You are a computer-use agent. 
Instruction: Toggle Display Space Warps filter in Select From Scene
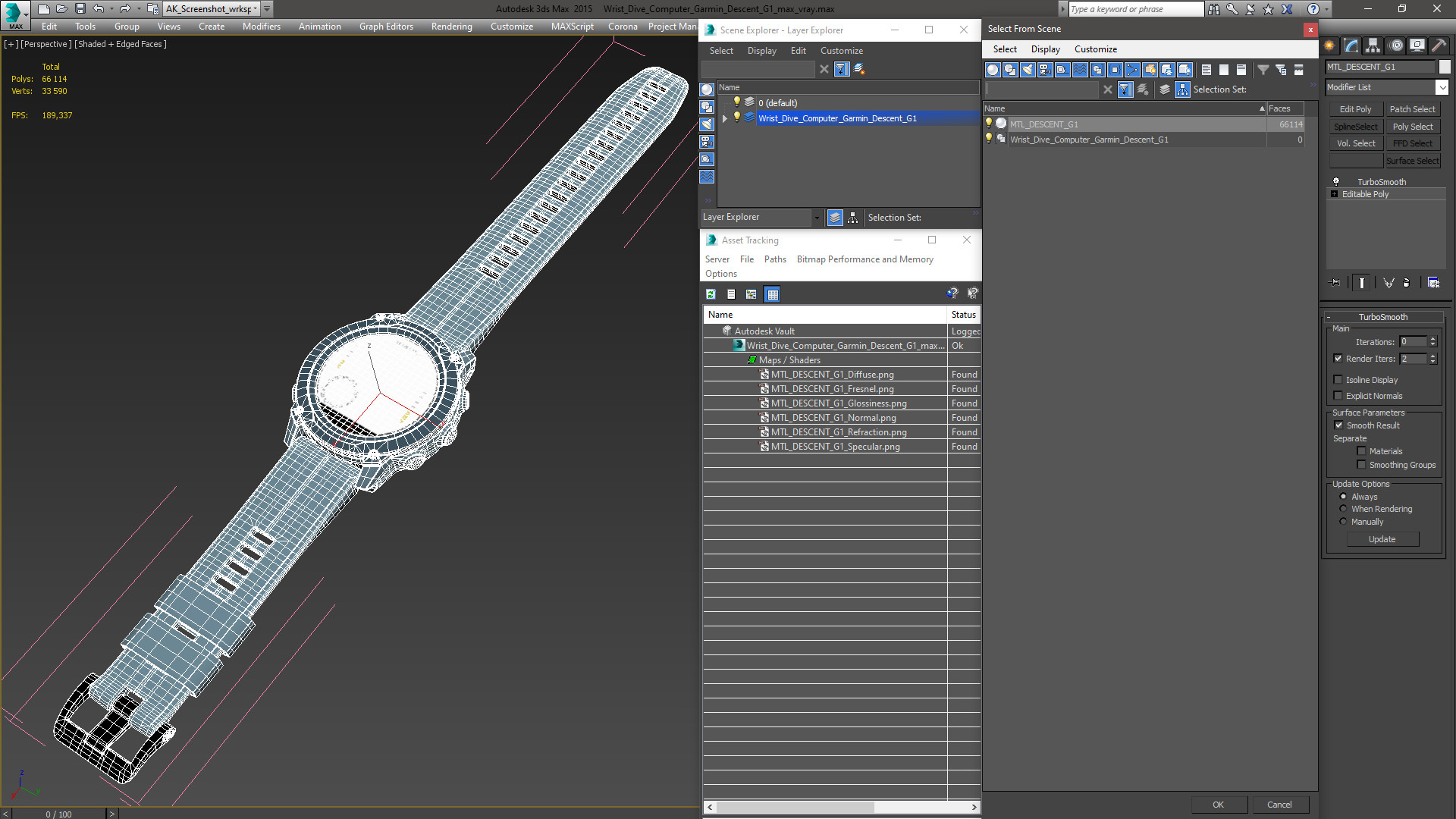1080,70
